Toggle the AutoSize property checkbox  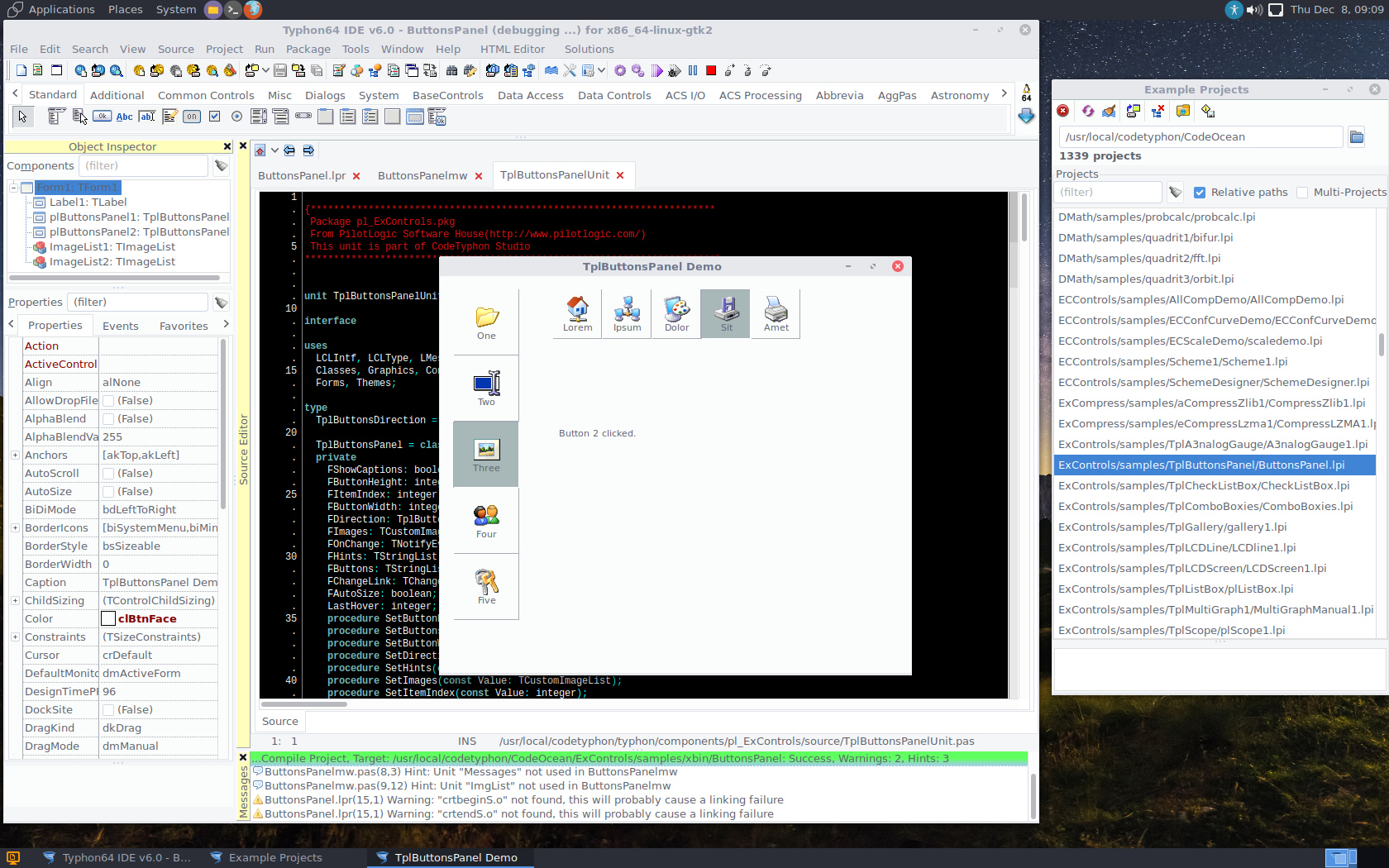(108, 492)
